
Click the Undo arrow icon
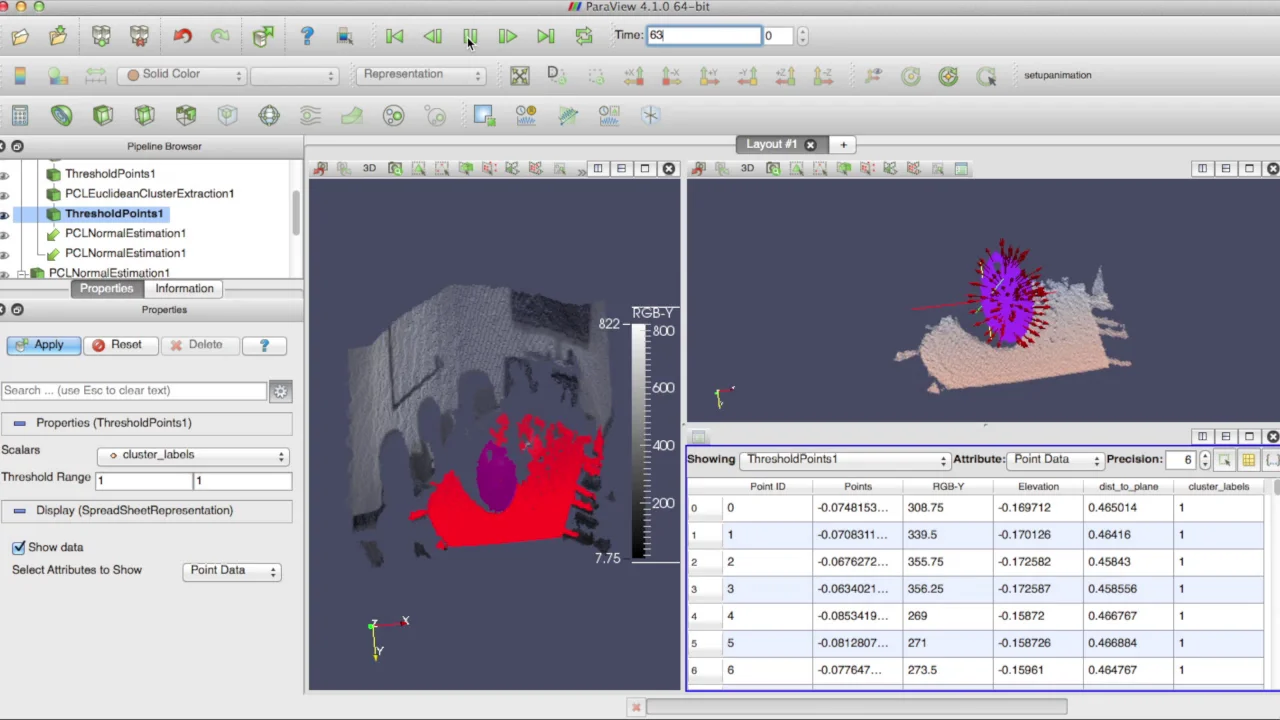pos(182,37)
